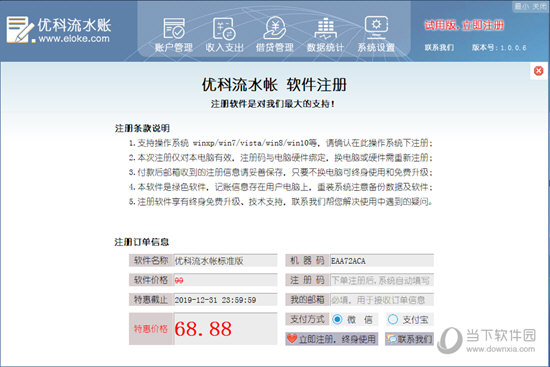The width and height of the screenshot is (550, 367).
Task: Open the 数据统计 data statistics icon
Action: coord(326,35)
